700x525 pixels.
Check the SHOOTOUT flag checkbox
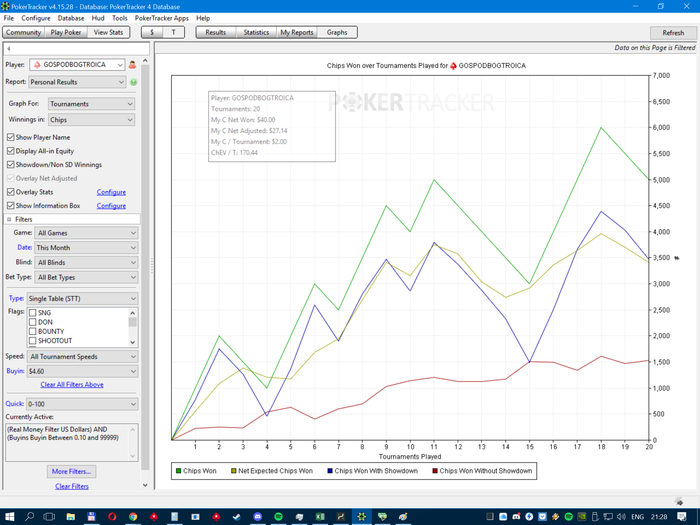pos(33,341)
